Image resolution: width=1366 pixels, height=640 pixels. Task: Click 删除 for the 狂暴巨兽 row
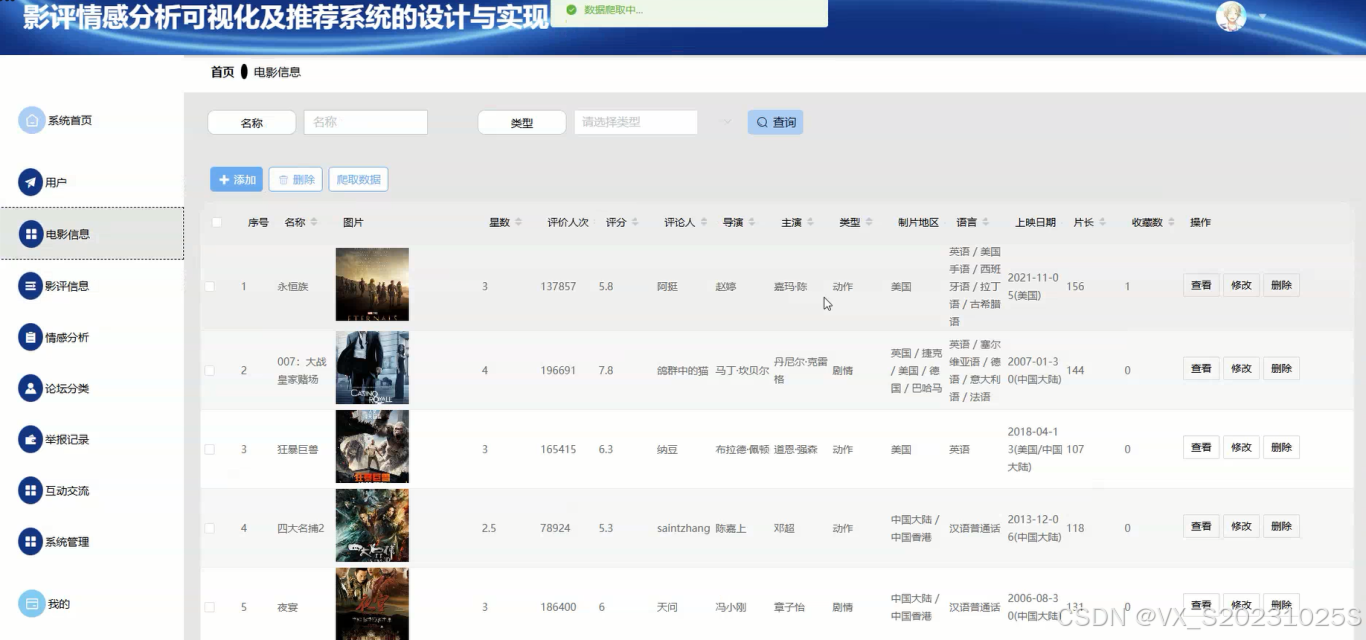[x=1281, y=447]
